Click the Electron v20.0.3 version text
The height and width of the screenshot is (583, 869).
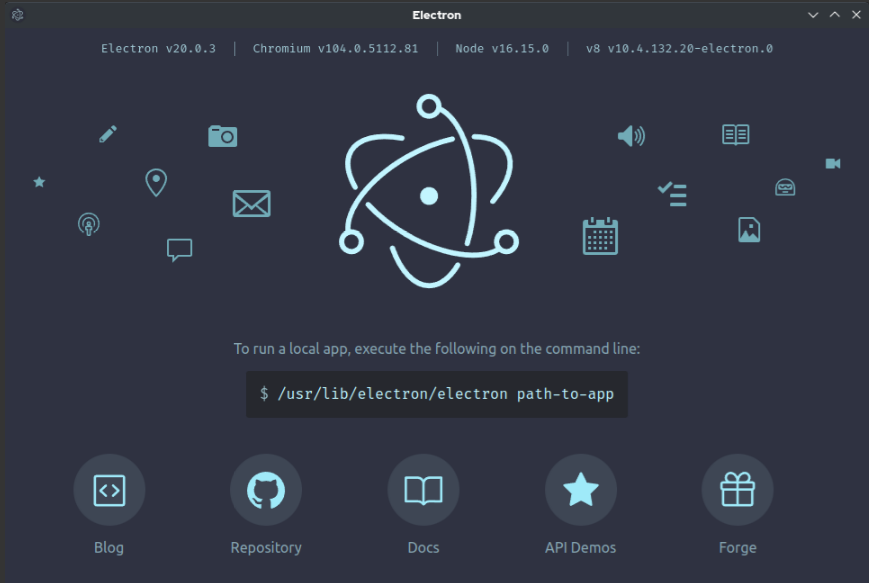click(158, 49)
